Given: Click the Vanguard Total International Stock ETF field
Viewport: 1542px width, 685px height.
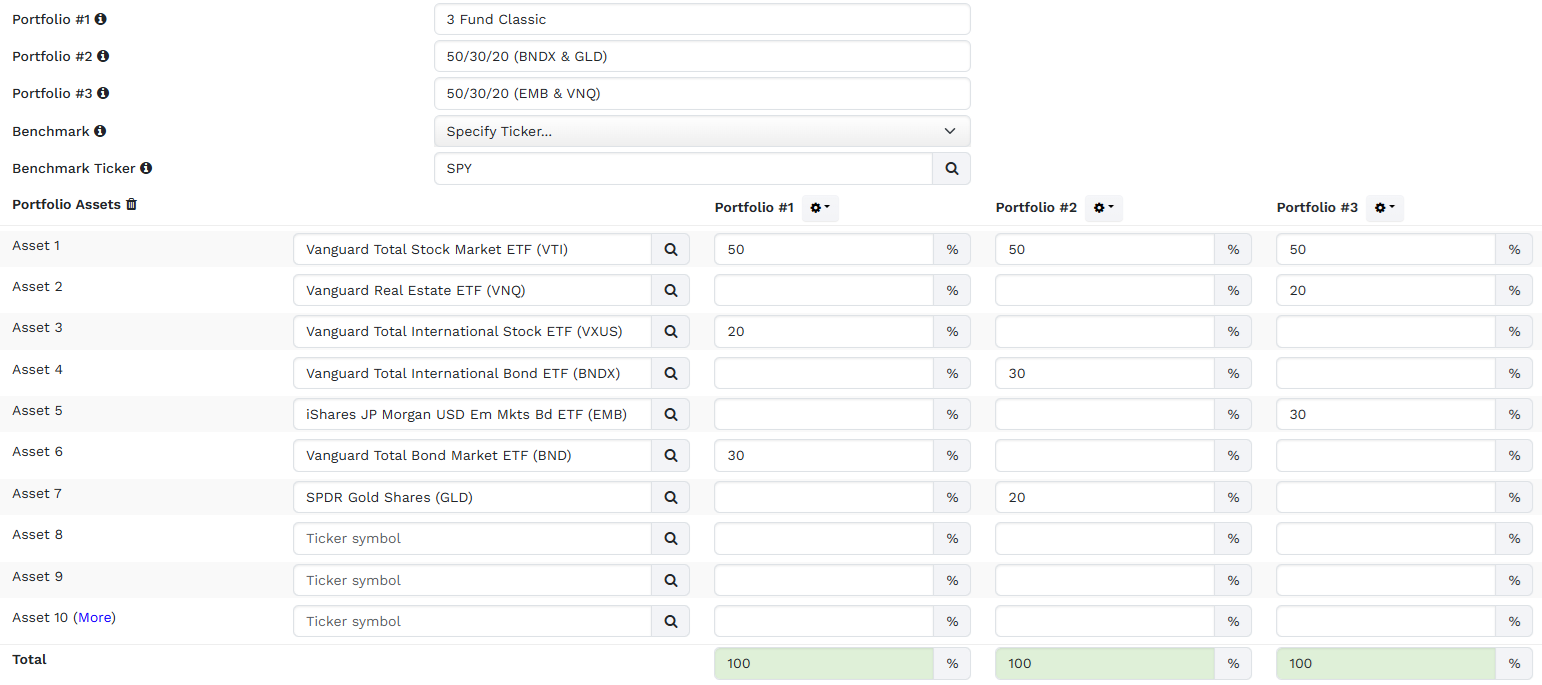Looking at the screenshot, I should [x=472, y=331].
